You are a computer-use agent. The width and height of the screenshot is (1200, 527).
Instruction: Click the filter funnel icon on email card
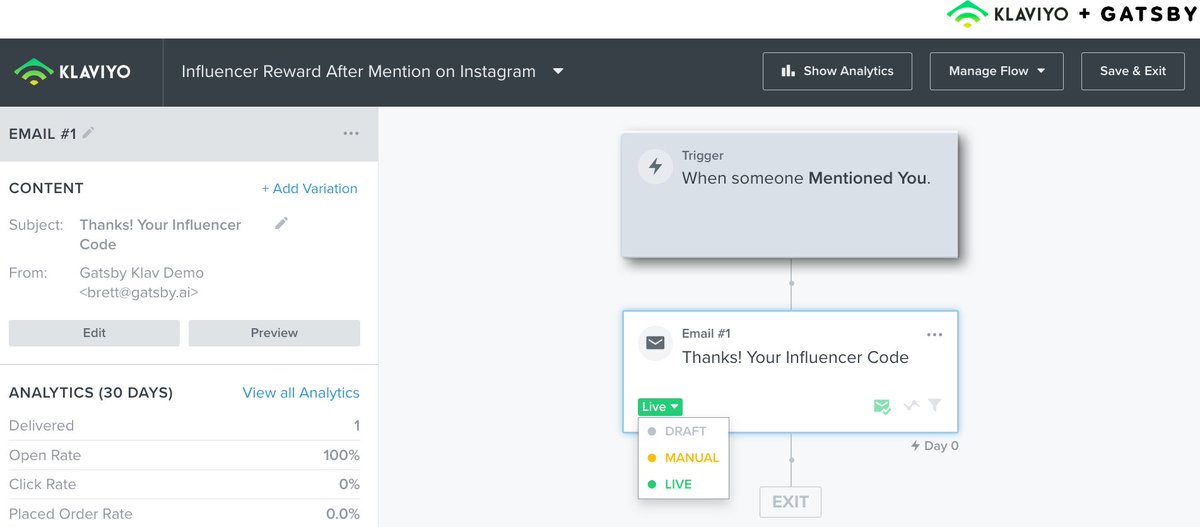pos(935,406)
